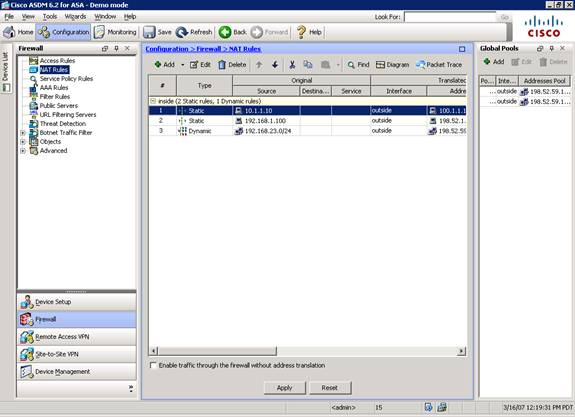Open the Add rule dropdown arrow
Viewport: 575px width, 417px height.
[183, 65]
